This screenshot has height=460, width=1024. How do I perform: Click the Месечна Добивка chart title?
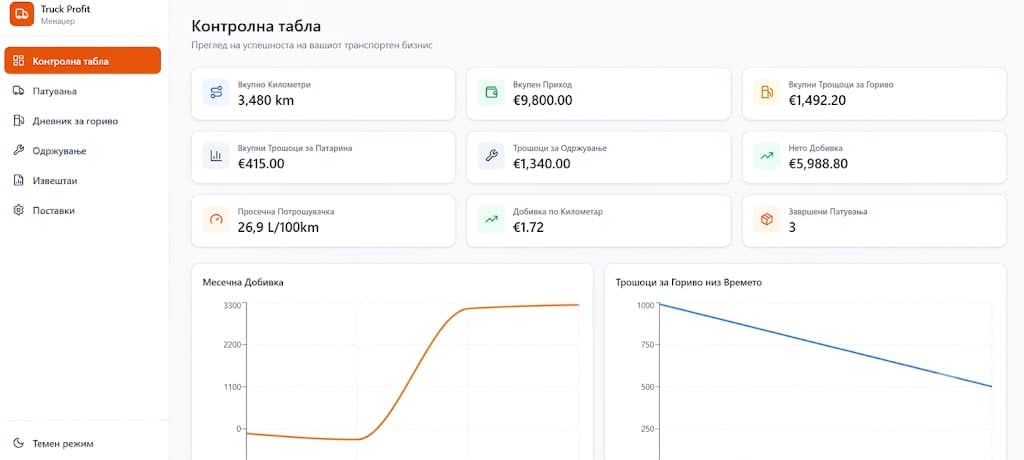click(243, 283)
